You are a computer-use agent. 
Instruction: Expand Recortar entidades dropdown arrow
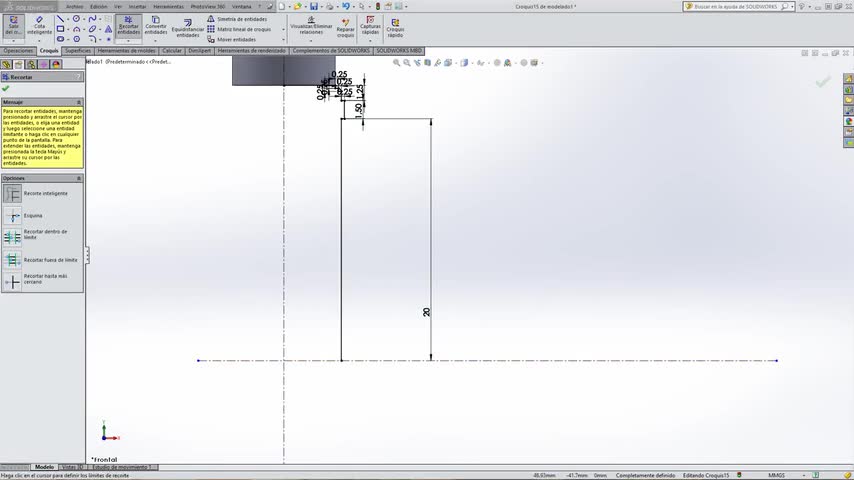click(x=129, y=41)
